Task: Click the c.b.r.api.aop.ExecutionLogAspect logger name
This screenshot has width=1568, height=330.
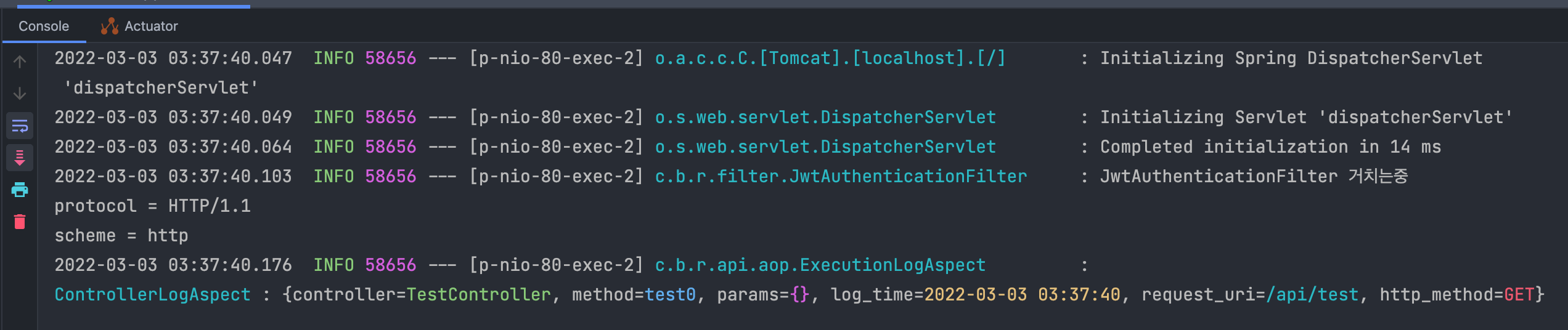Action: 820,265
